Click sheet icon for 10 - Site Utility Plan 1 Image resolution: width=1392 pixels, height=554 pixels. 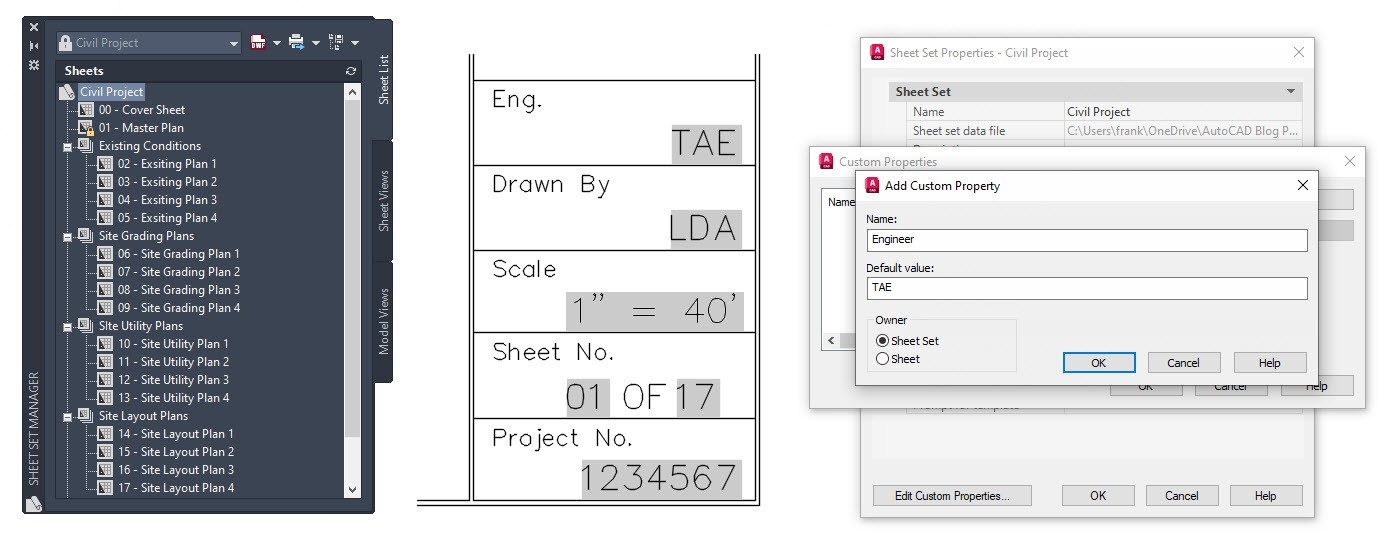coord(105,344)
